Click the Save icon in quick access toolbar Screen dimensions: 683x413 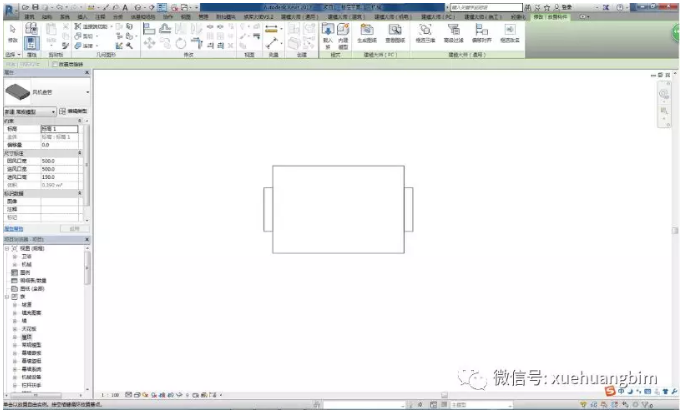pos(35,7)
